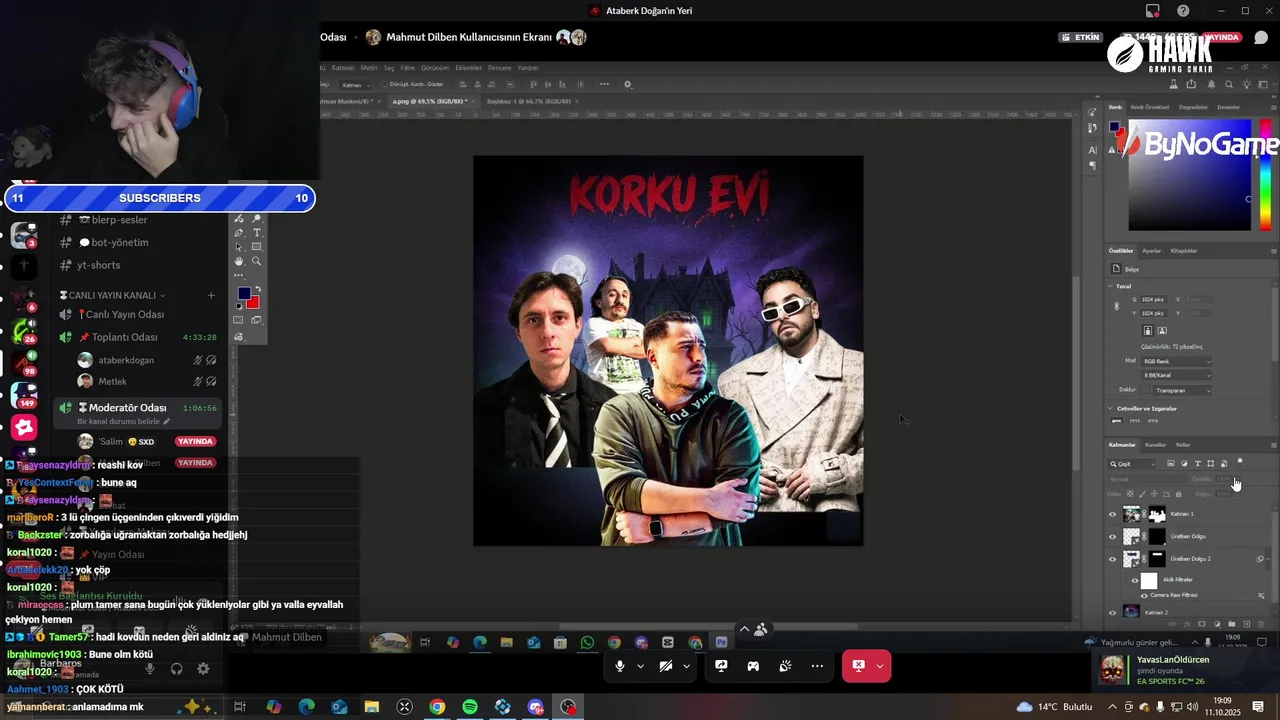Create a new layer with plus icon

coord(1247,624)
